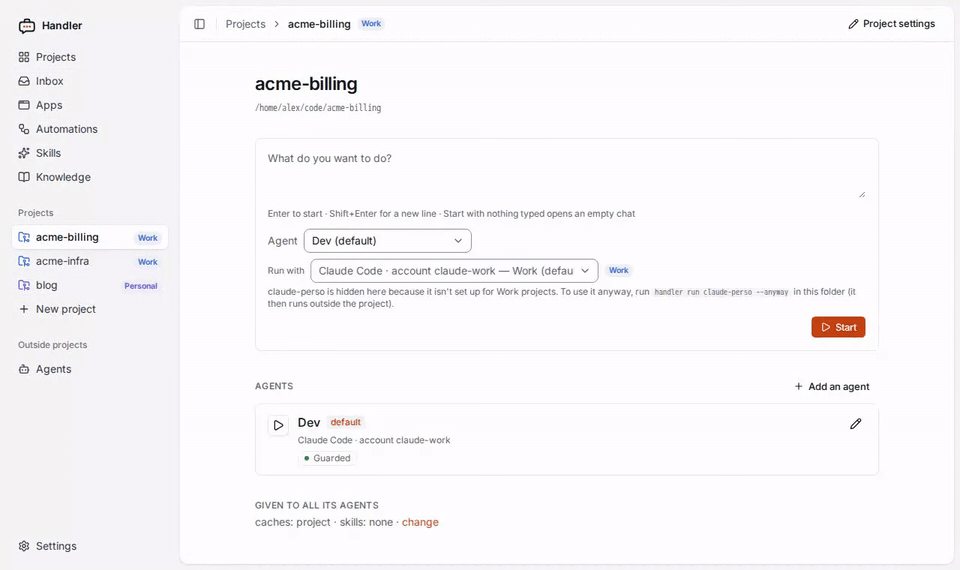Click the Personal badge on blog
This screenshot has height=570, width=960.
point(141,286)
